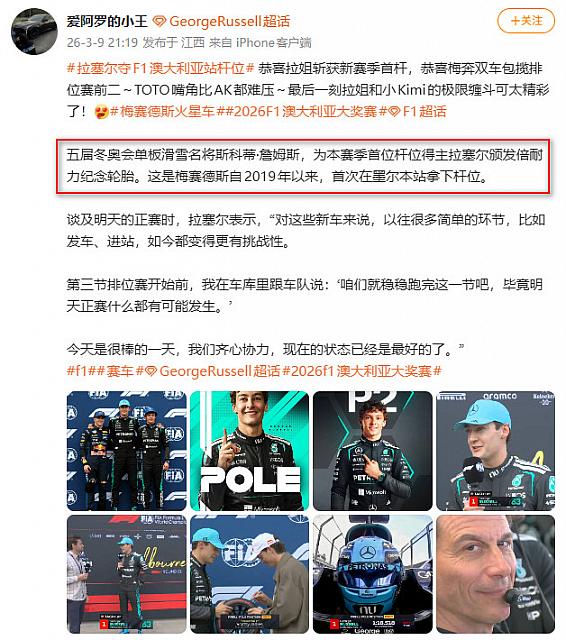The image size is (566, 640).
Task: Open the onboard car helmet photo
Action: pos(373,574)
